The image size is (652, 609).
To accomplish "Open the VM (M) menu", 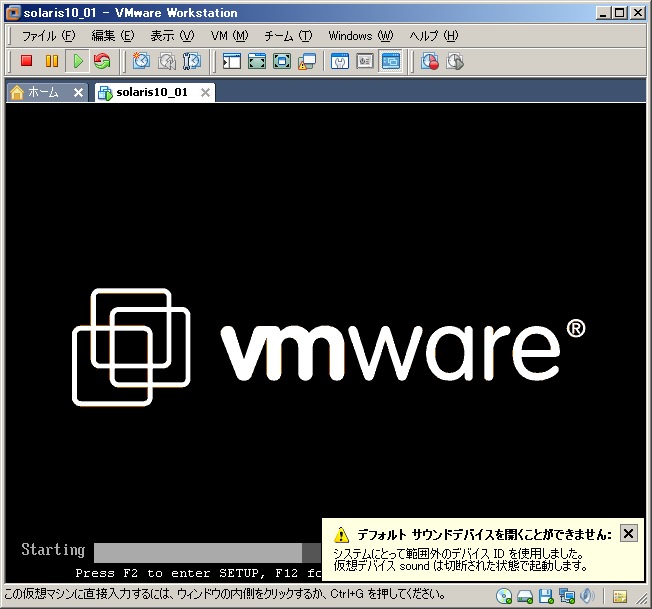I will [x=229, y=36].
